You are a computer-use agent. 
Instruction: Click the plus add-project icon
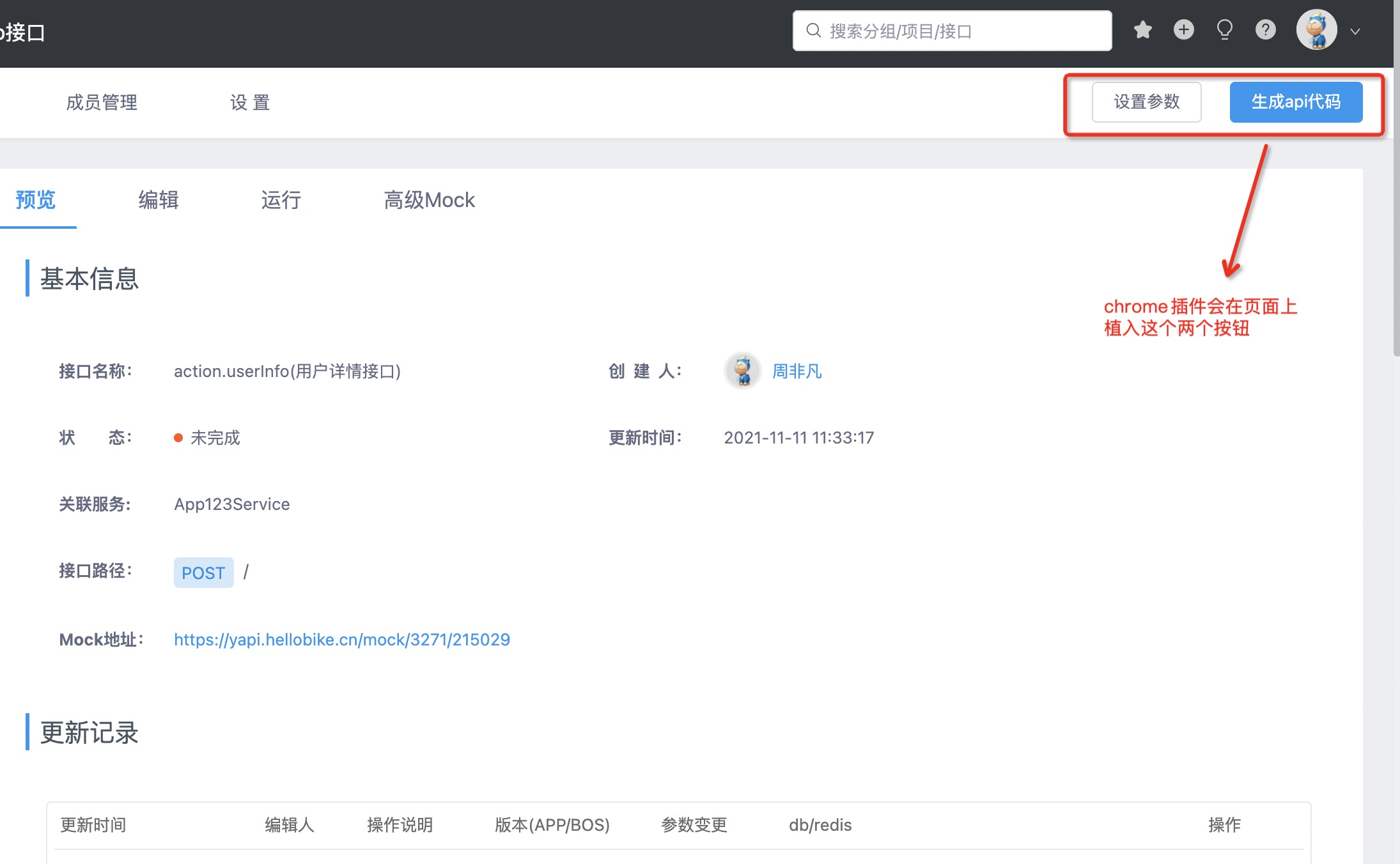[x=1183, y=30]
